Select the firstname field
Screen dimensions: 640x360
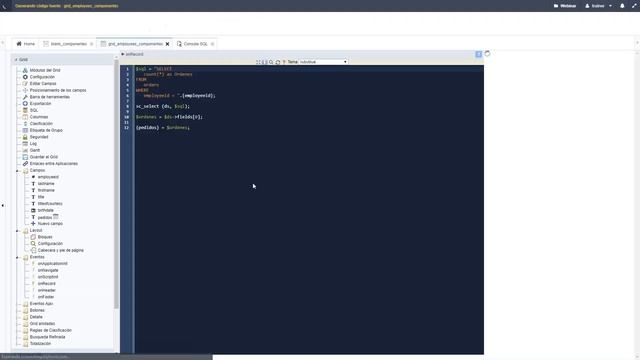tap(46, 190)
